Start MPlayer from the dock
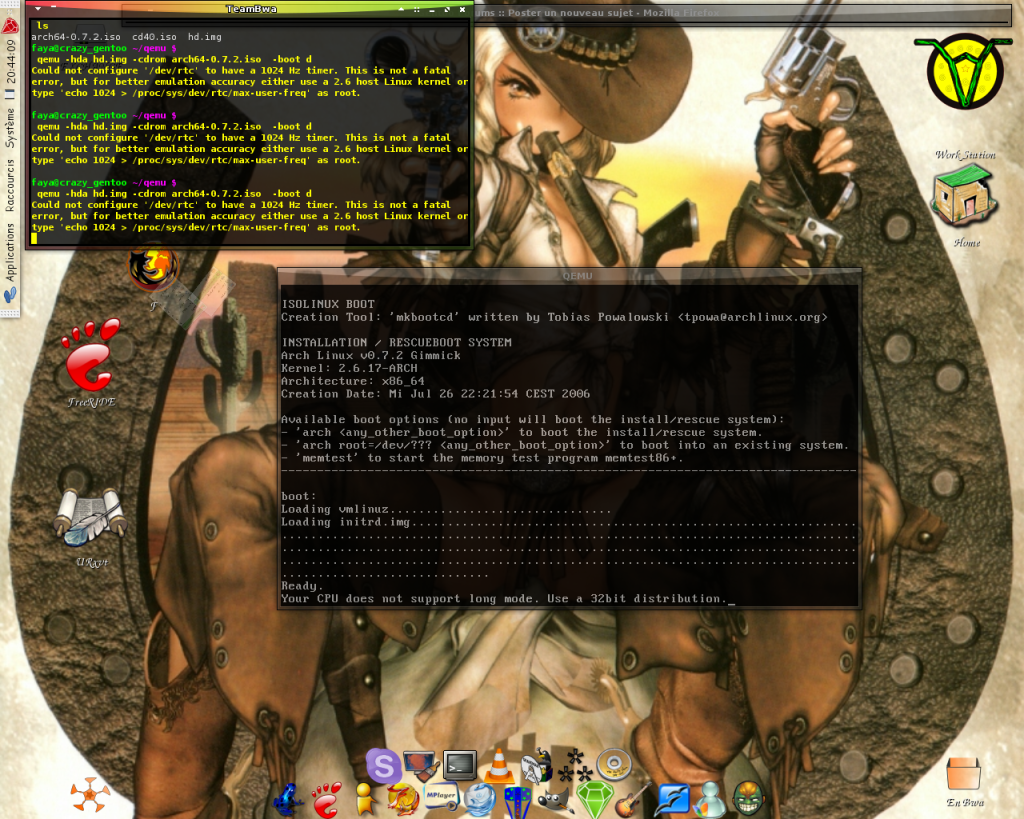Viewport: 1024px width, 819px height. point(441,798)
